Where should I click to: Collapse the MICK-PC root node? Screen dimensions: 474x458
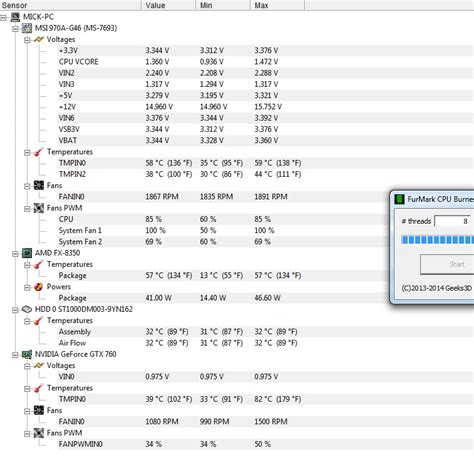pyautogui.click(x=3, y=18)
